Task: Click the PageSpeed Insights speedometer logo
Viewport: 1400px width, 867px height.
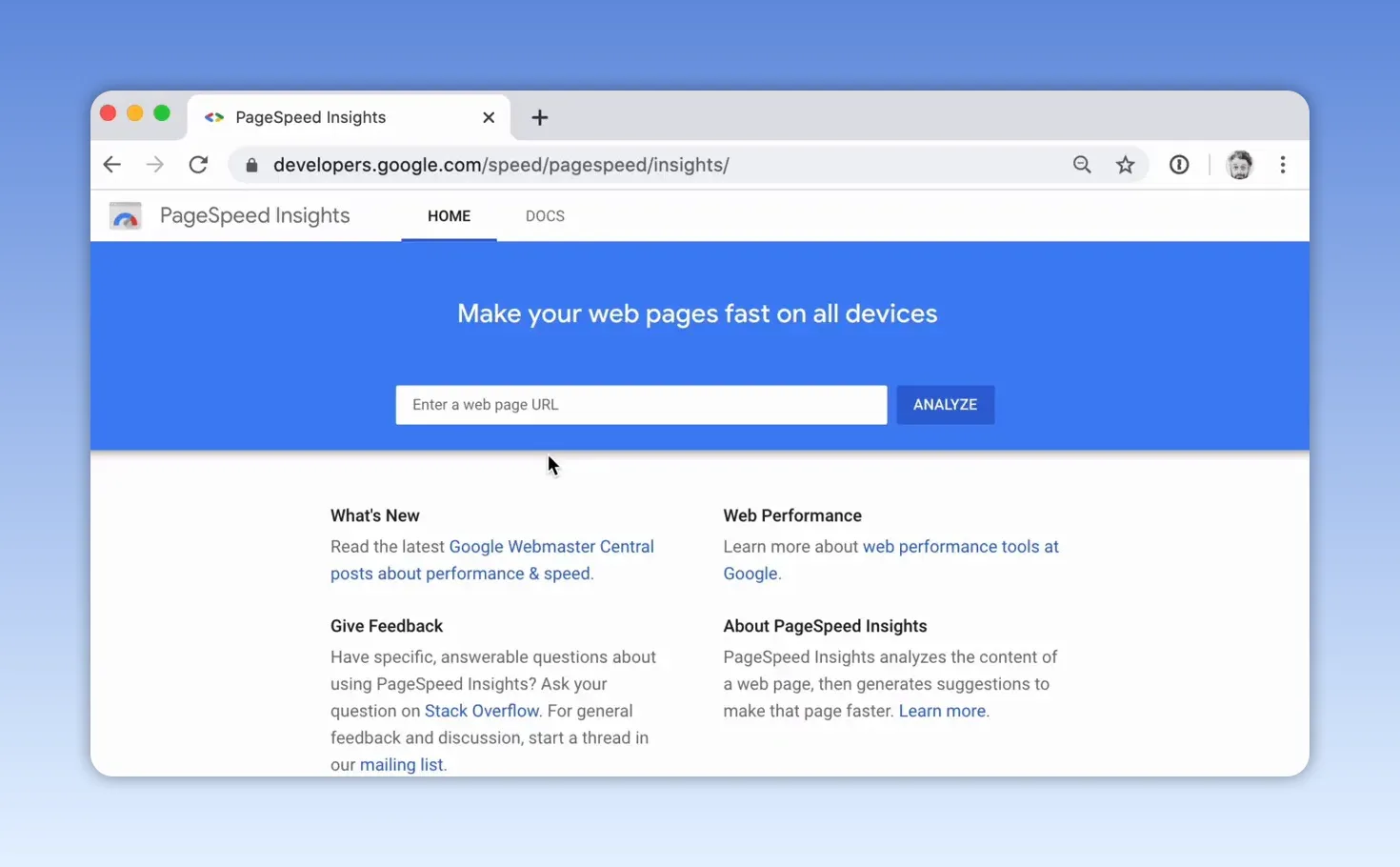Action: pyautogui.click(x=126, y=216)
